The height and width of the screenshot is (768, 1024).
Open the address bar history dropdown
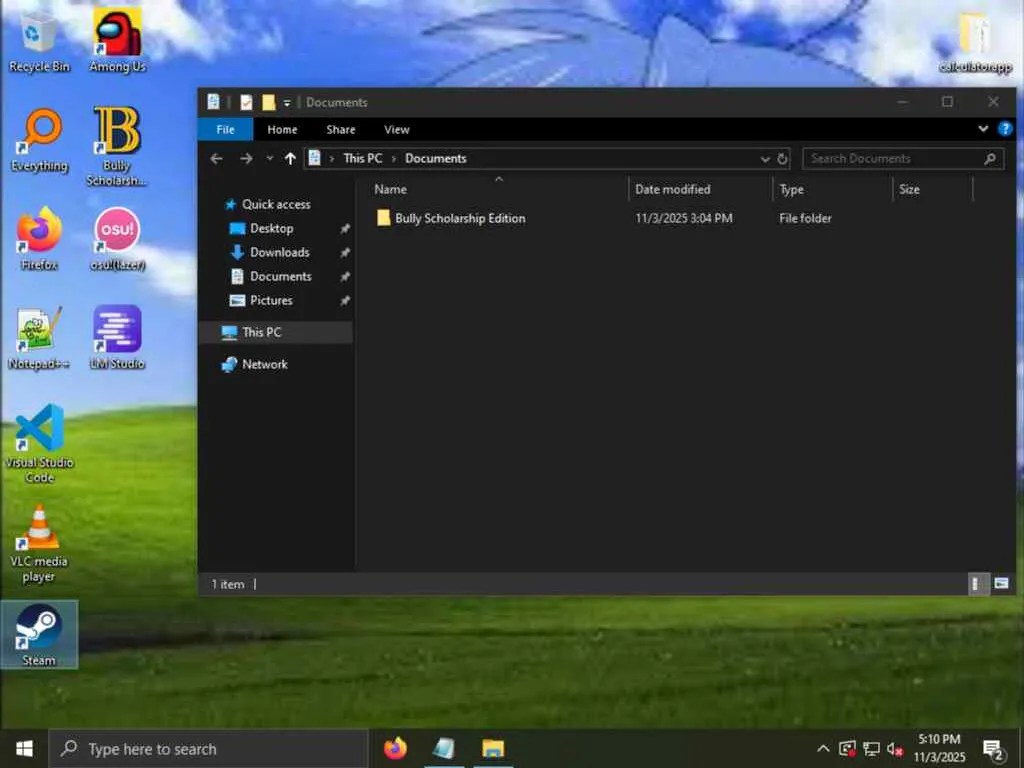click(x=765, y=159)
